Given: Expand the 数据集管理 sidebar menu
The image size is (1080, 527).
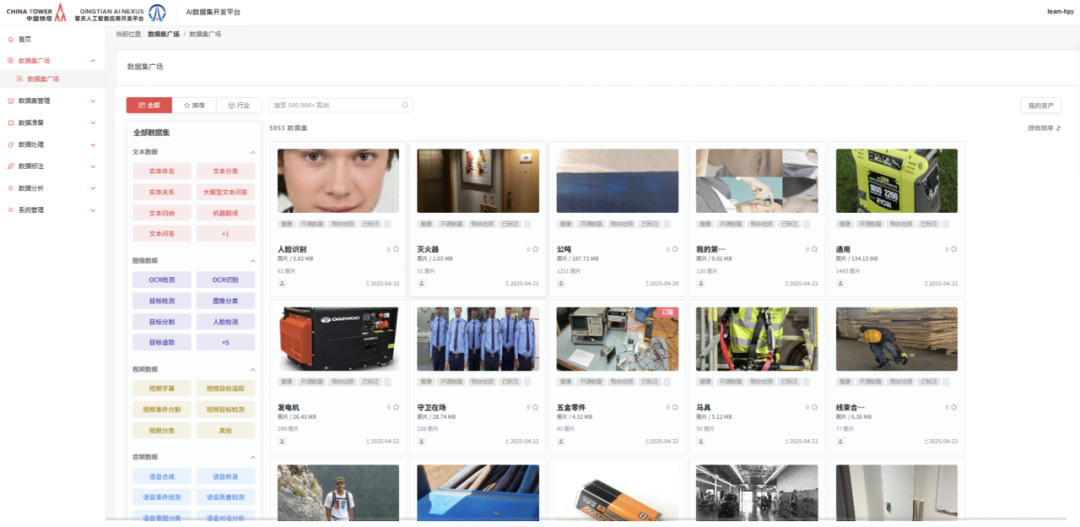Looking at the screenshot, I should click(x=93, y=101).
